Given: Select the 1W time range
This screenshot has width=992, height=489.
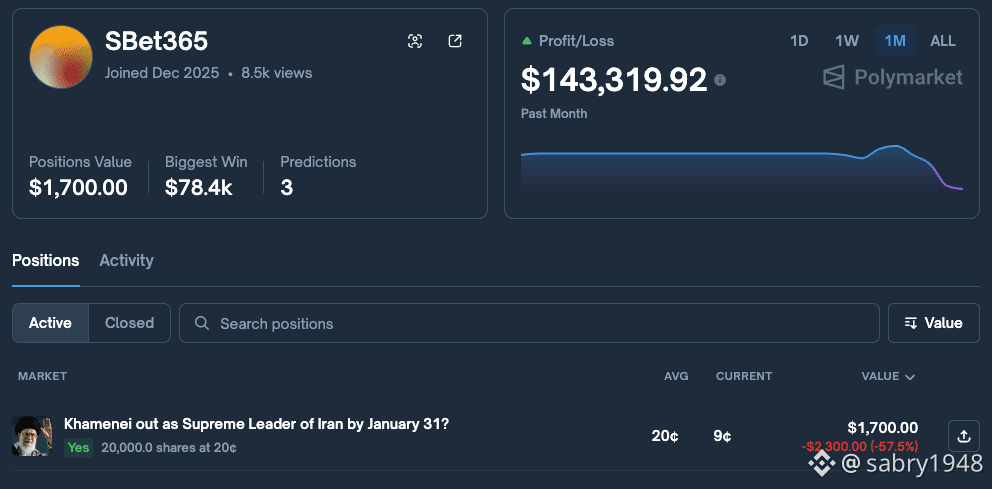Looking at the screenshot, I should [847, 41].
